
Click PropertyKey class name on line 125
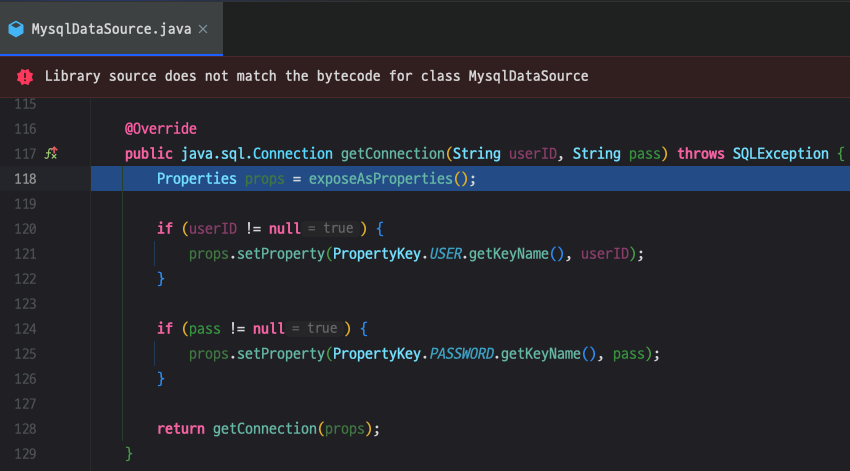[x=377, y=353]
